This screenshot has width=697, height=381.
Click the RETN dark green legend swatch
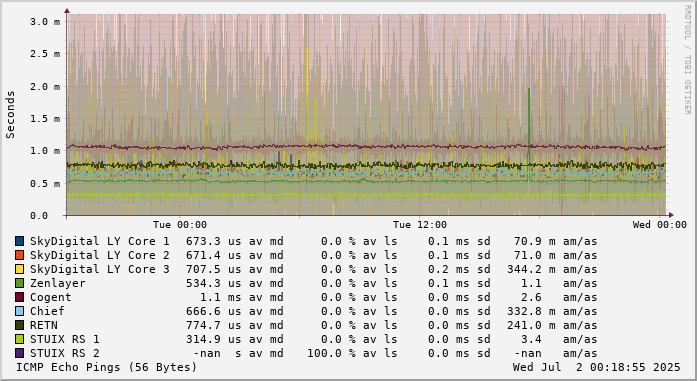tap(20, 325)
